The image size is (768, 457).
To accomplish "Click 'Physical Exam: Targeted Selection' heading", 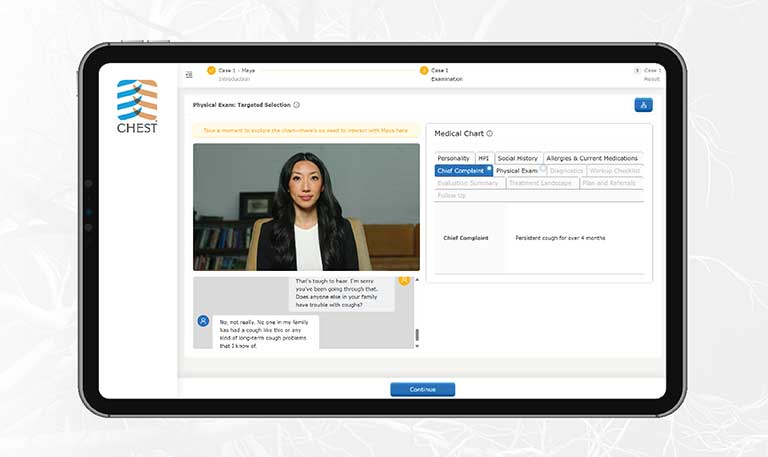I will 241,105.
